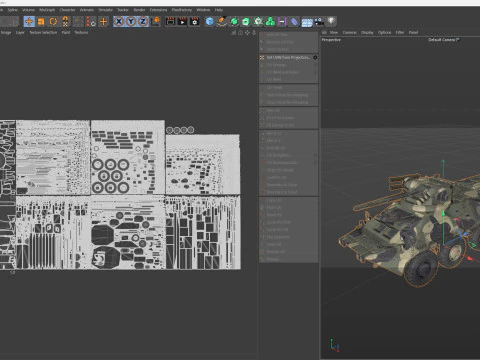Toggle the Z axis lock

pyautogui.click(x=143, y=22)
